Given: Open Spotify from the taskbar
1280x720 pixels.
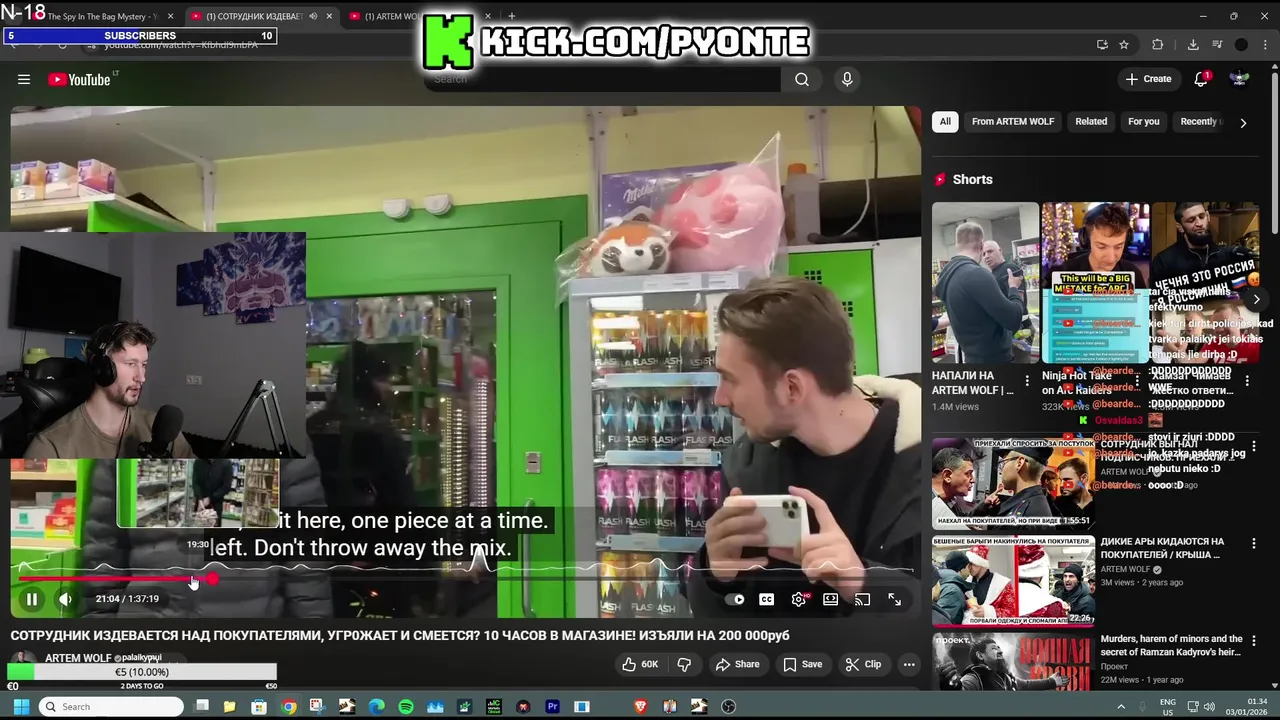Looking at the screenshot, I should tap(406, 706).
